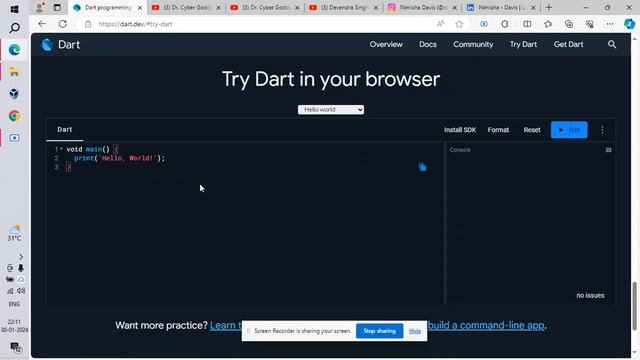The height and width of the screenshot is (360, 640).
Task: Open the Get Dart nav item
Action: pyautogui.click(x=568, y=44)
